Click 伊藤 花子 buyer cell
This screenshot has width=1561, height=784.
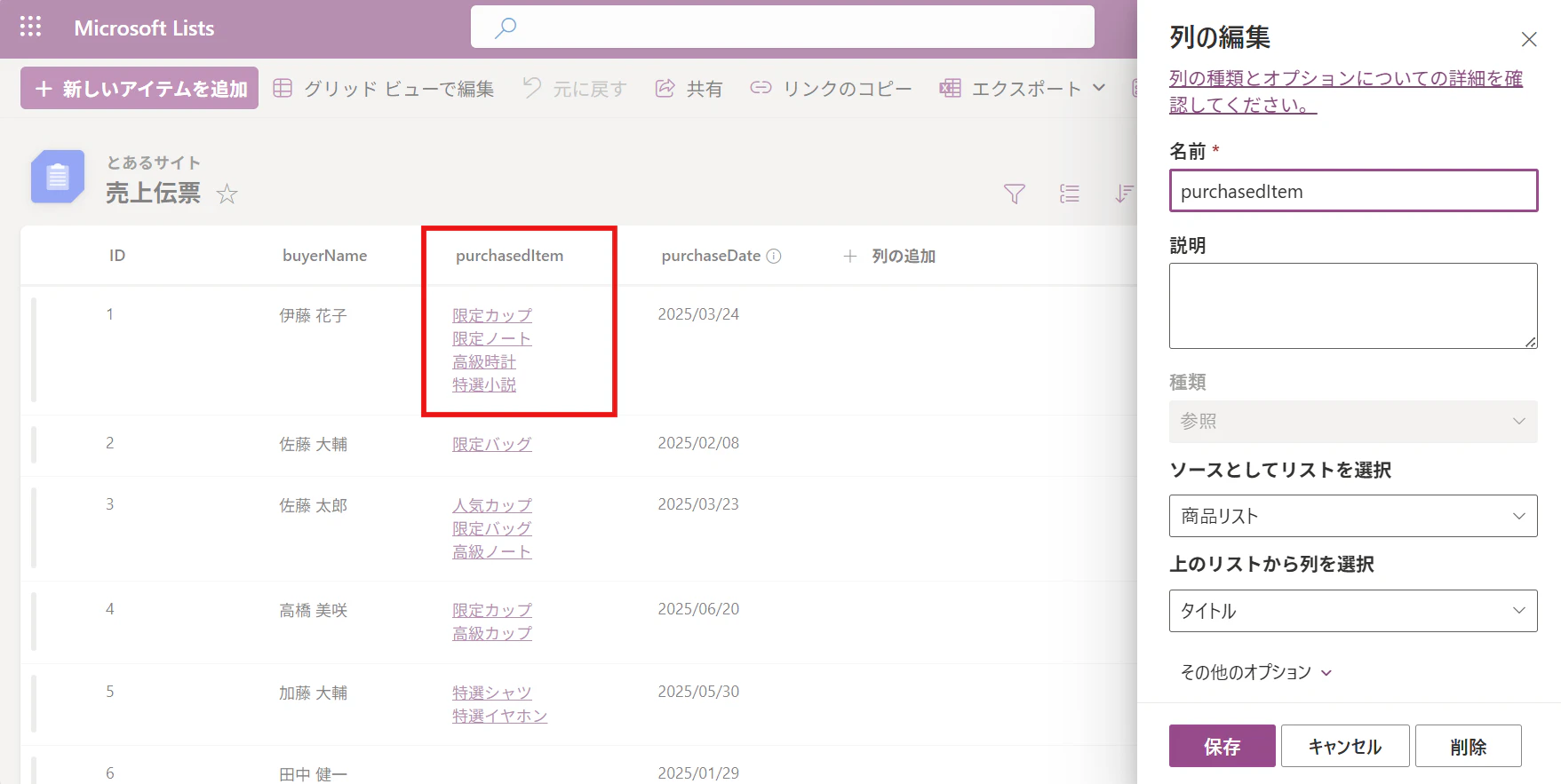click(313, 315)
